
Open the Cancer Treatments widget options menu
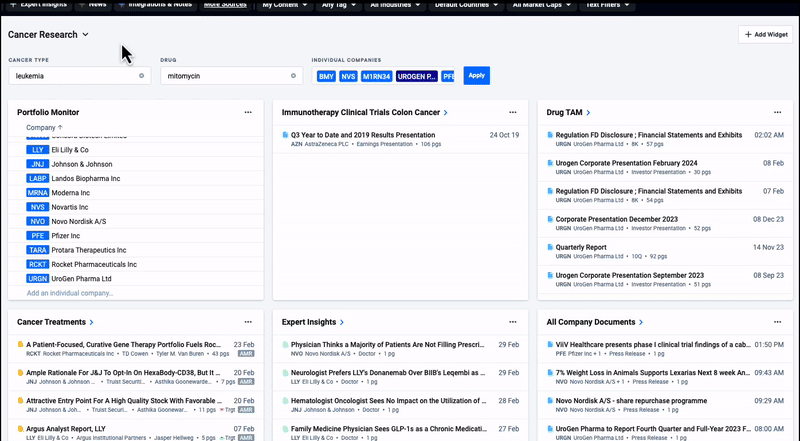pos(248,322)
